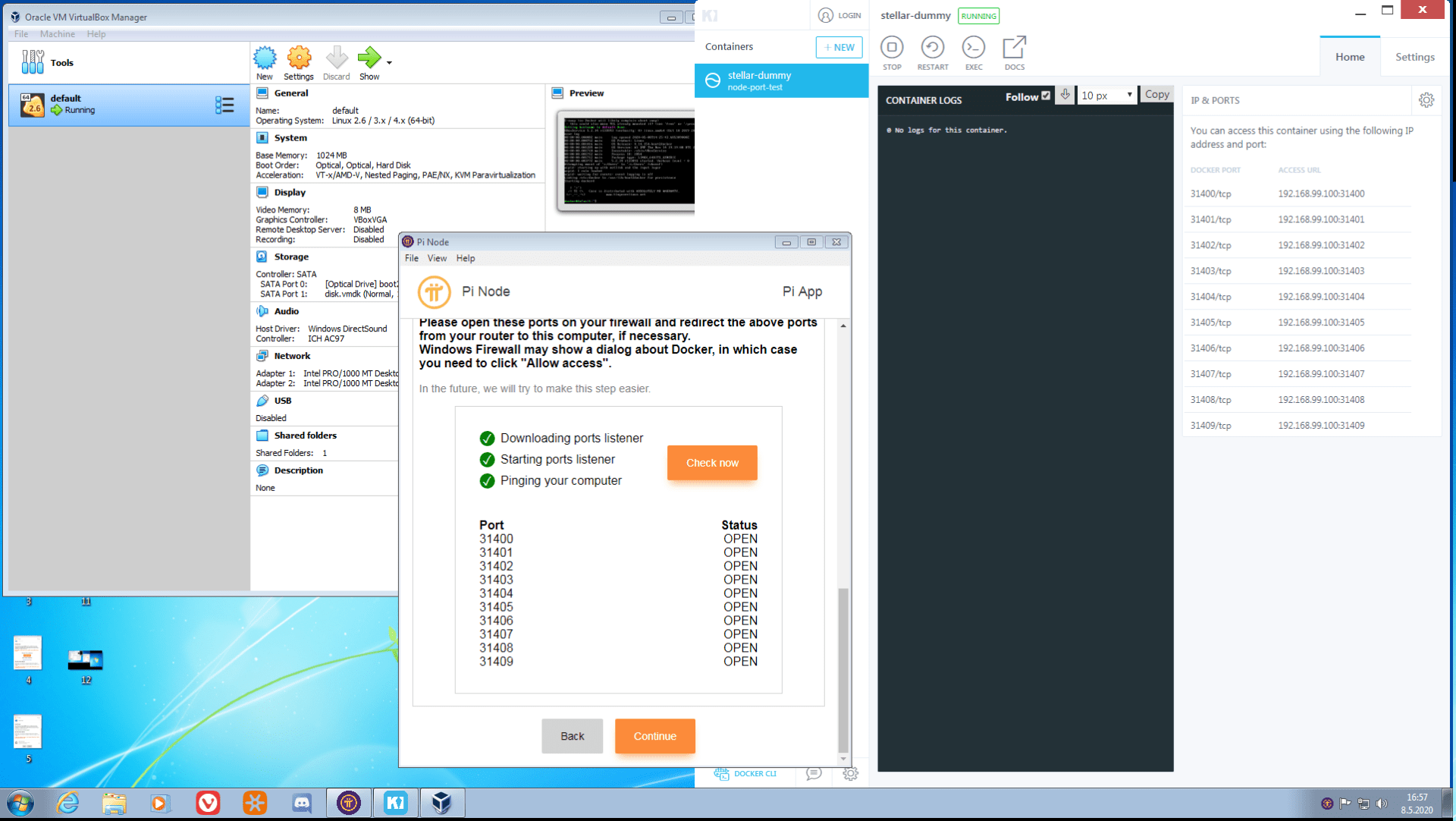Select stellar-dummy container in list
Viewport: 1456px width, 821px height.
[782, 80]
